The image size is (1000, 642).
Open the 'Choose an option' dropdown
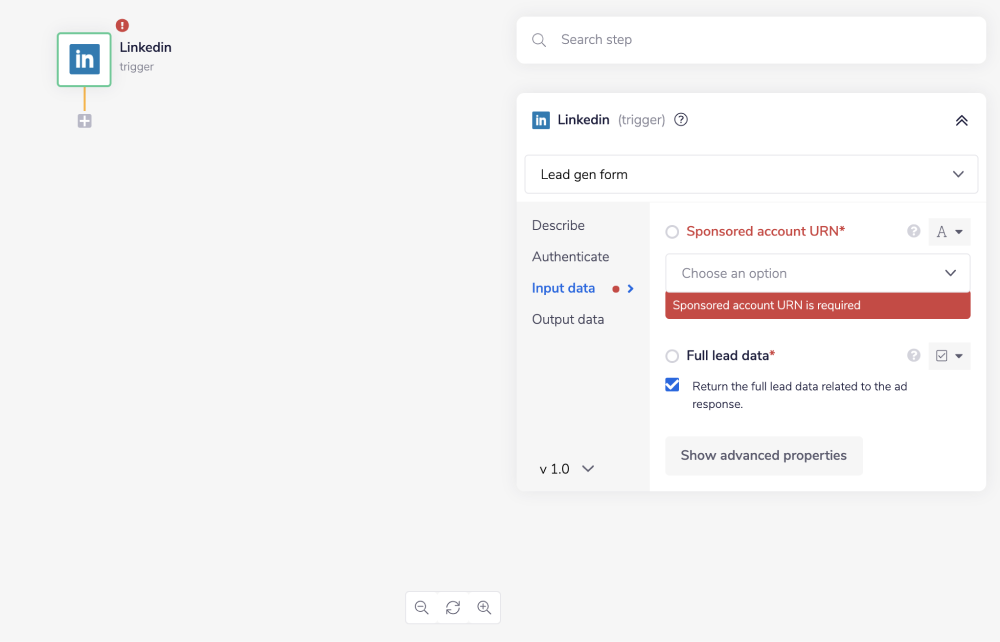click(817, 272)
